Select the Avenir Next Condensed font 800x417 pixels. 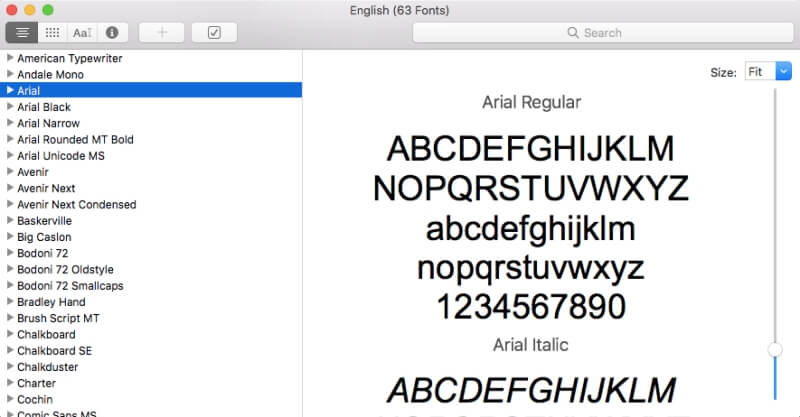click(77, 205)
